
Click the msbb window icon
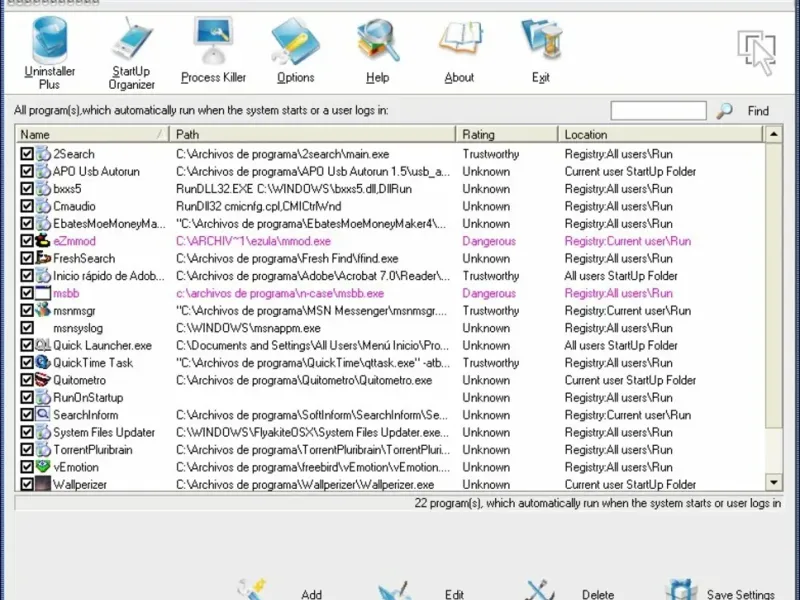click(x=43, y=293)
